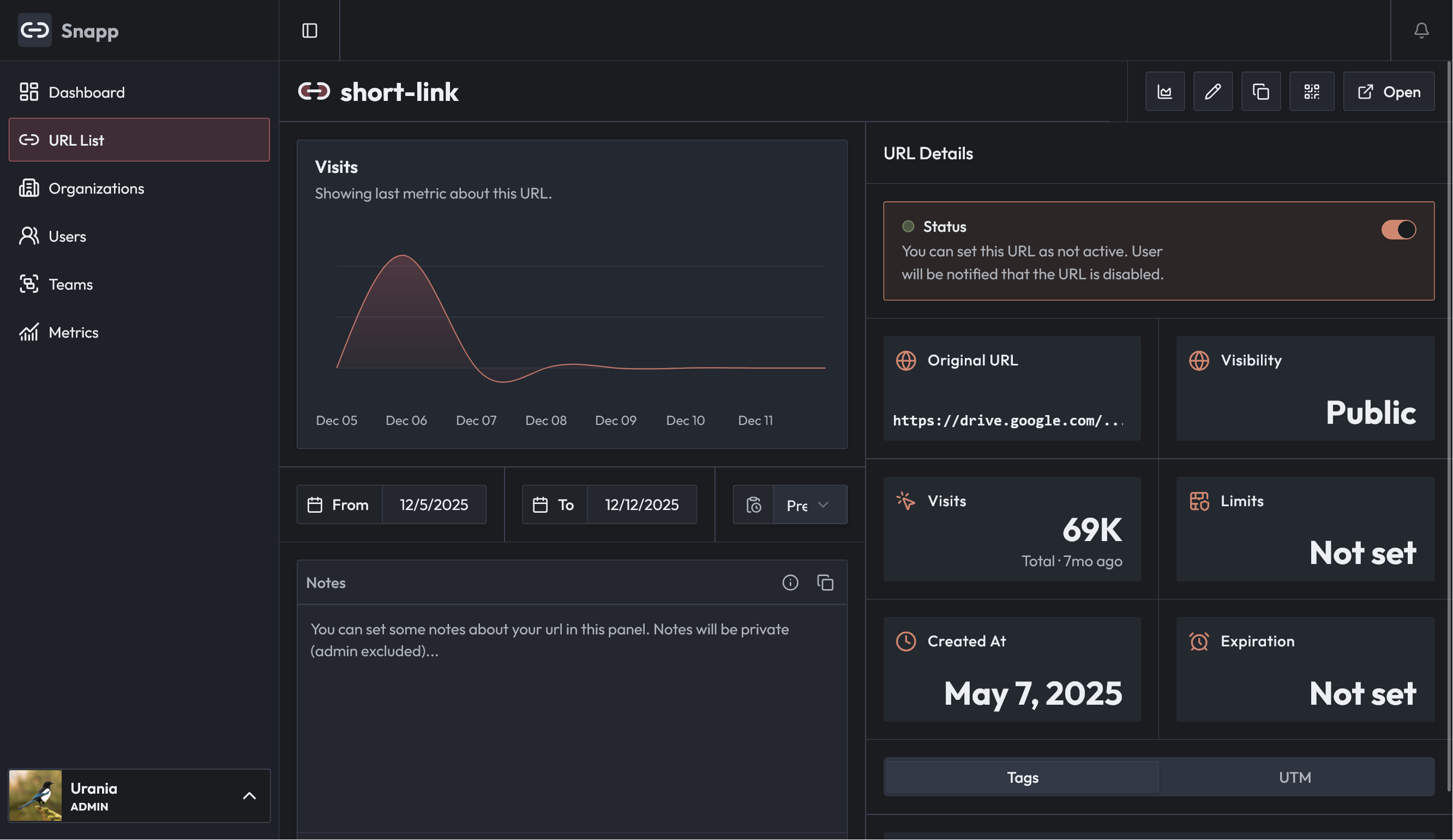The height and width of the screenshot is (840, 1453).
Task: Open the notifications bell
Action: pos(1422,31)
